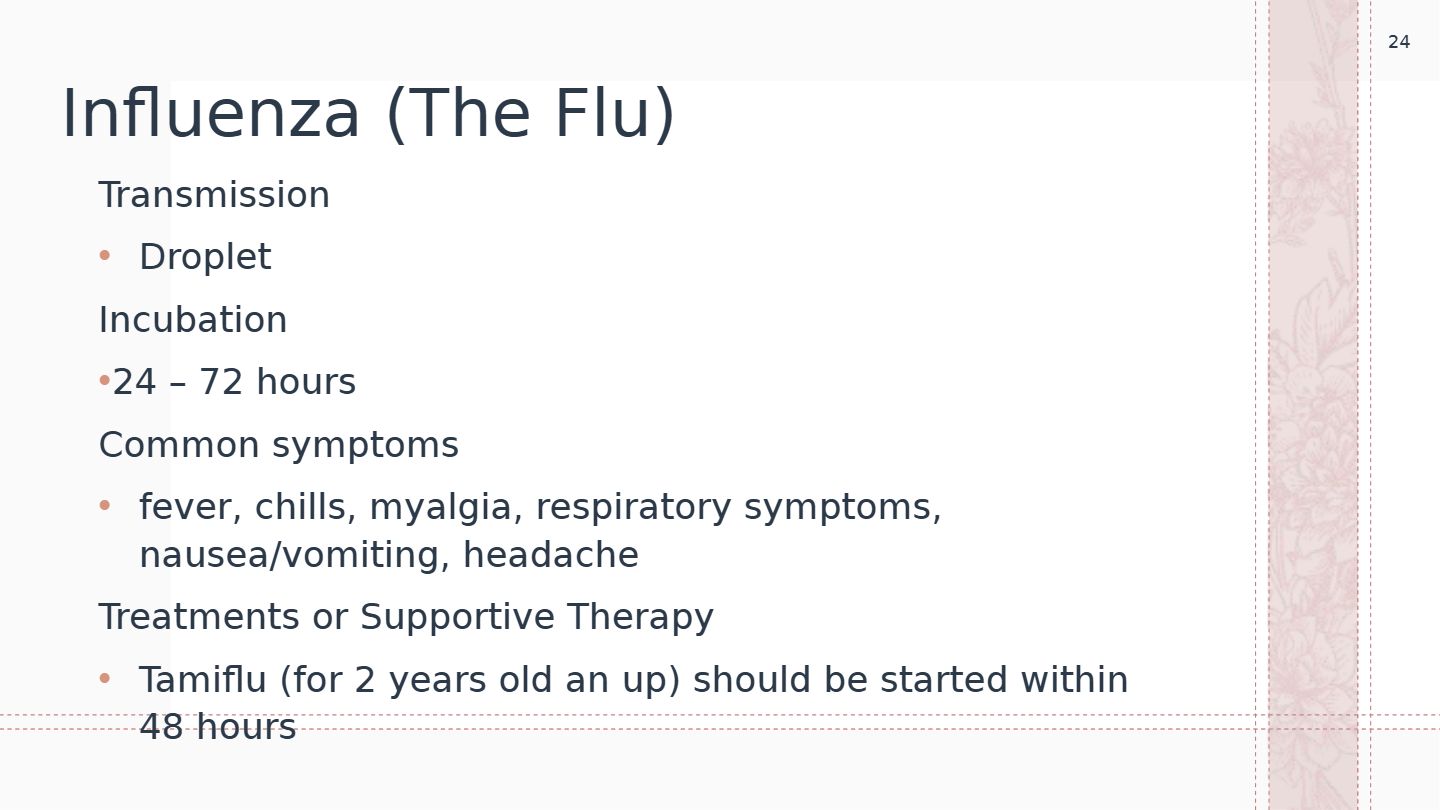The image size is (1440, 810).
Task: Select the Droplet bullet text
Action: [x=205, y=257]
